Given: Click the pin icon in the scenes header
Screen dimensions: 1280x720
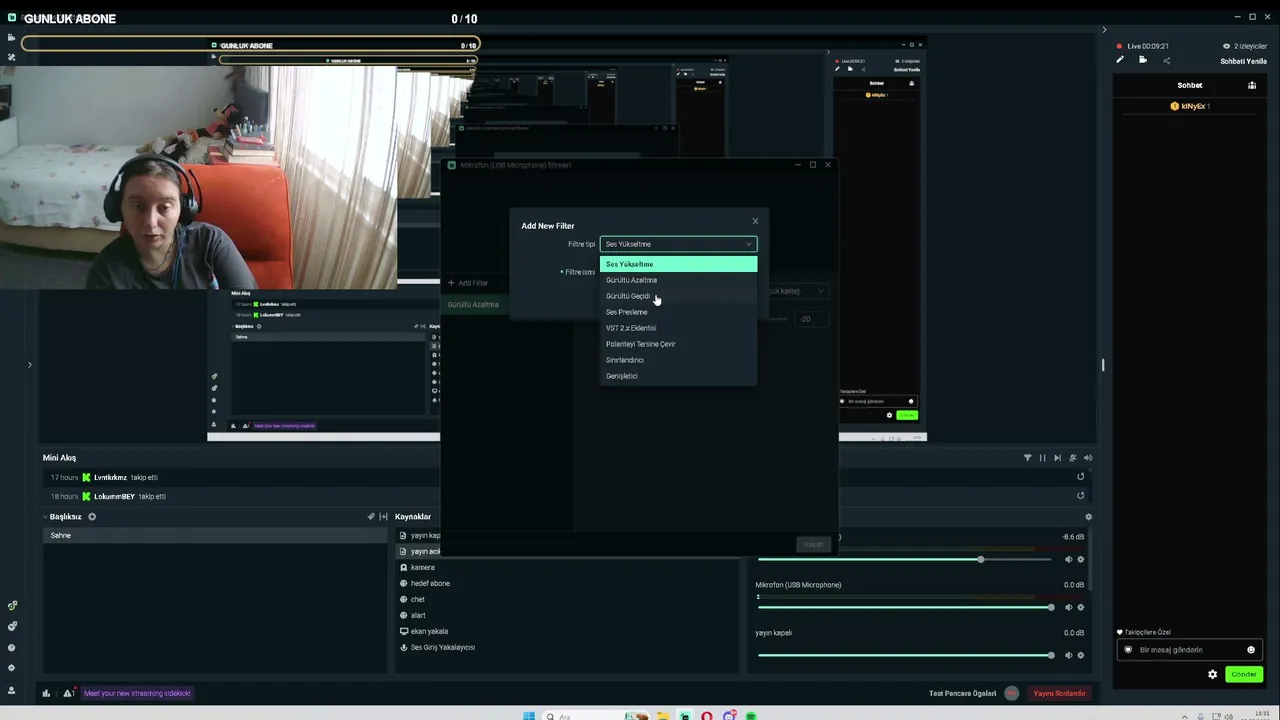Looking at the screenshot, I should pos(371,517).
